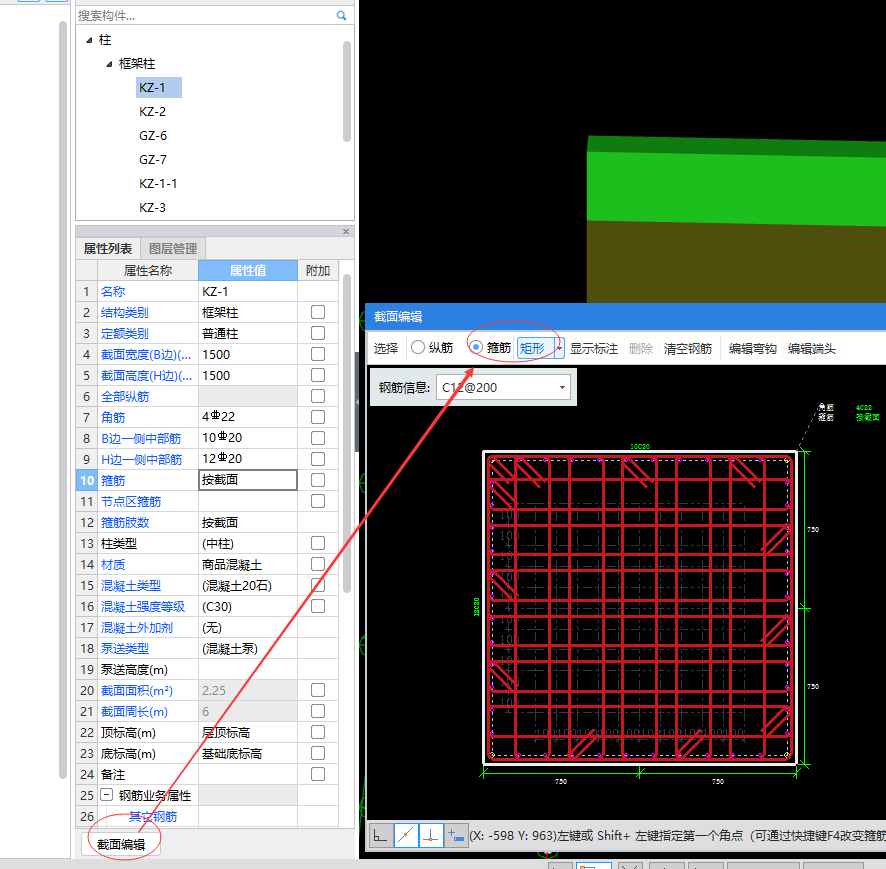Collapse the 钢筋业务属性 group

click(106, 795)
